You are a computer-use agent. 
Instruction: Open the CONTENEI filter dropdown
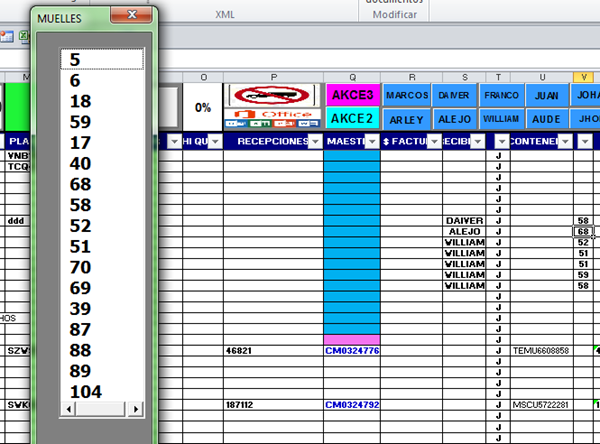click(565, 142)
